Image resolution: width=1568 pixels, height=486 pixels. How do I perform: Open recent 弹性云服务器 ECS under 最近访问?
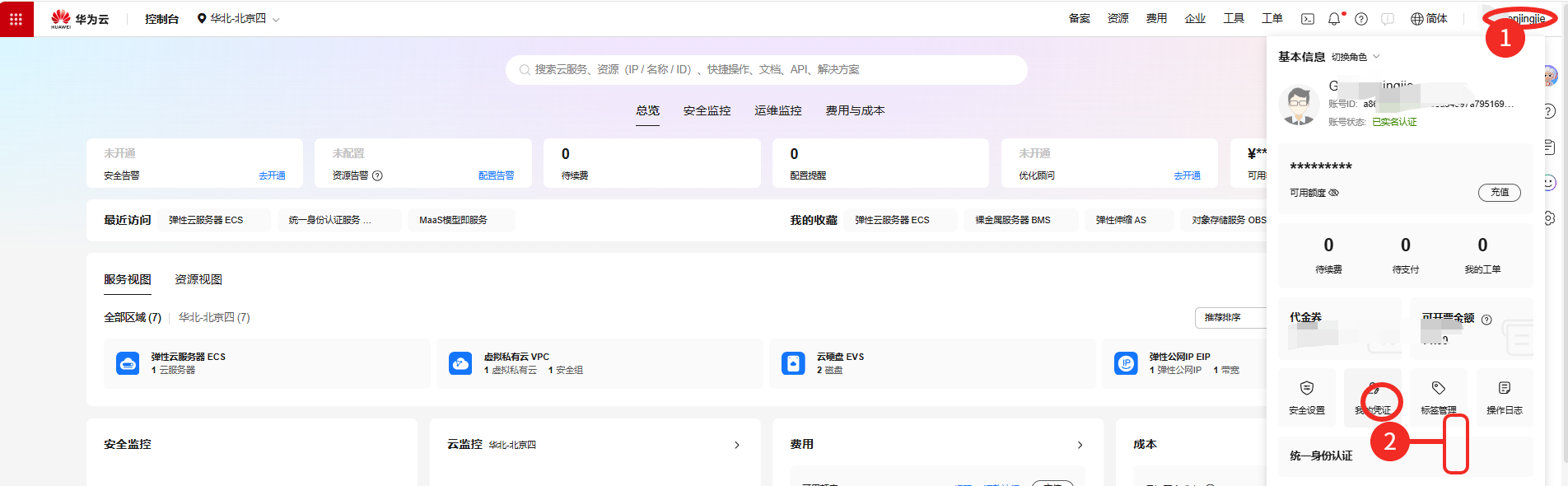coord(214,220)
